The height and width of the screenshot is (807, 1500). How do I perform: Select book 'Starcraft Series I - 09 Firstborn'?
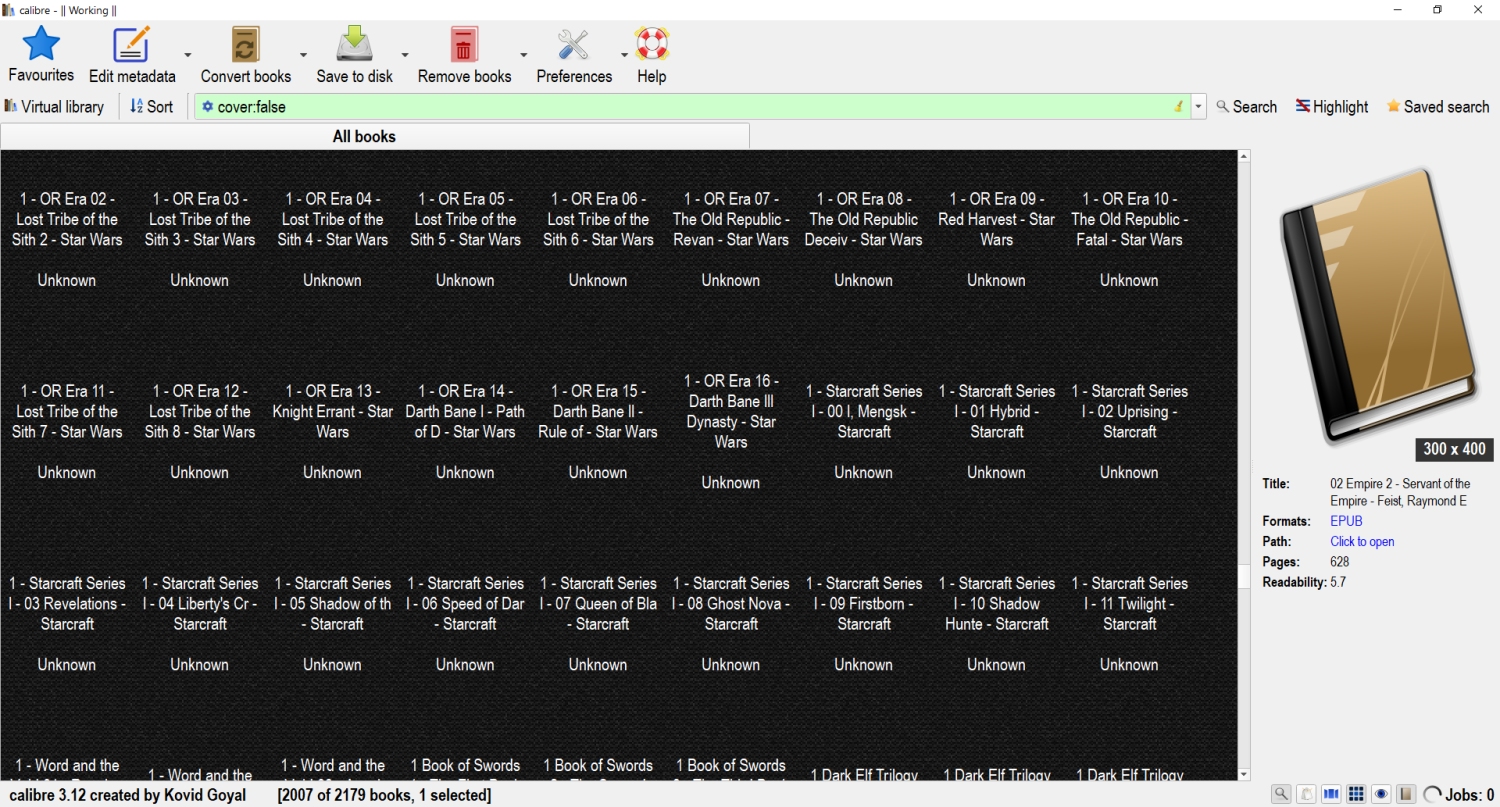coord(864,623)
